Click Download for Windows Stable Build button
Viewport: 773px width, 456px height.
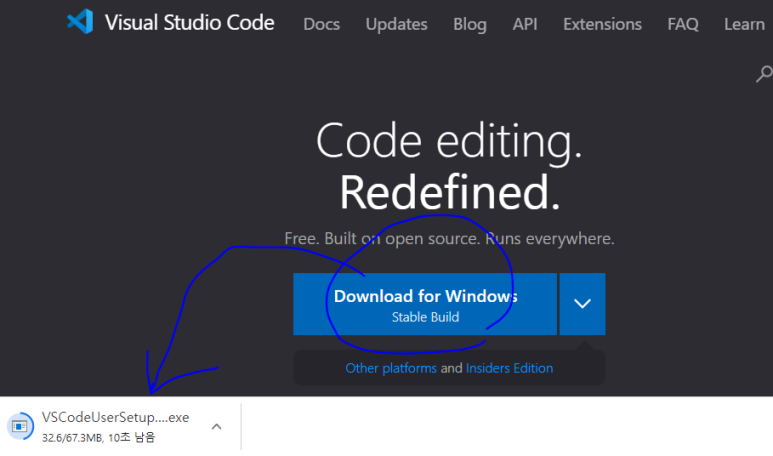[x=425, y=304]
